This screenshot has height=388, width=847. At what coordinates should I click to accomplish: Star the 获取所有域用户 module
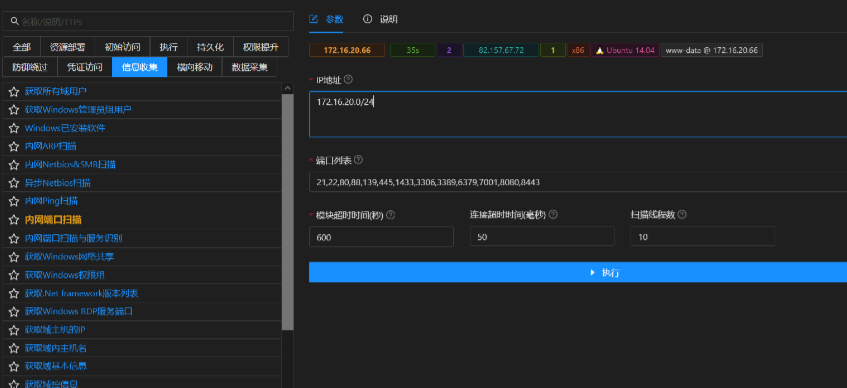point(14,92)
